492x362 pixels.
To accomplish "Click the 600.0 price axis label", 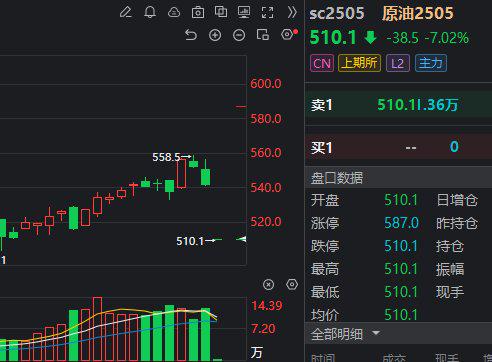I will click(266, 84).
